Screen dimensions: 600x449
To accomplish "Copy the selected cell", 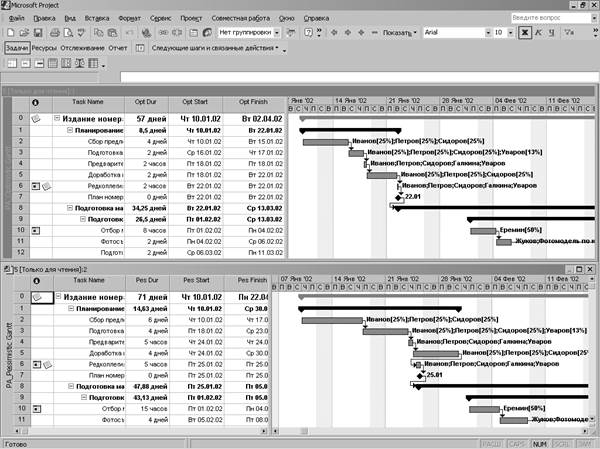I will tap(98, 33).
